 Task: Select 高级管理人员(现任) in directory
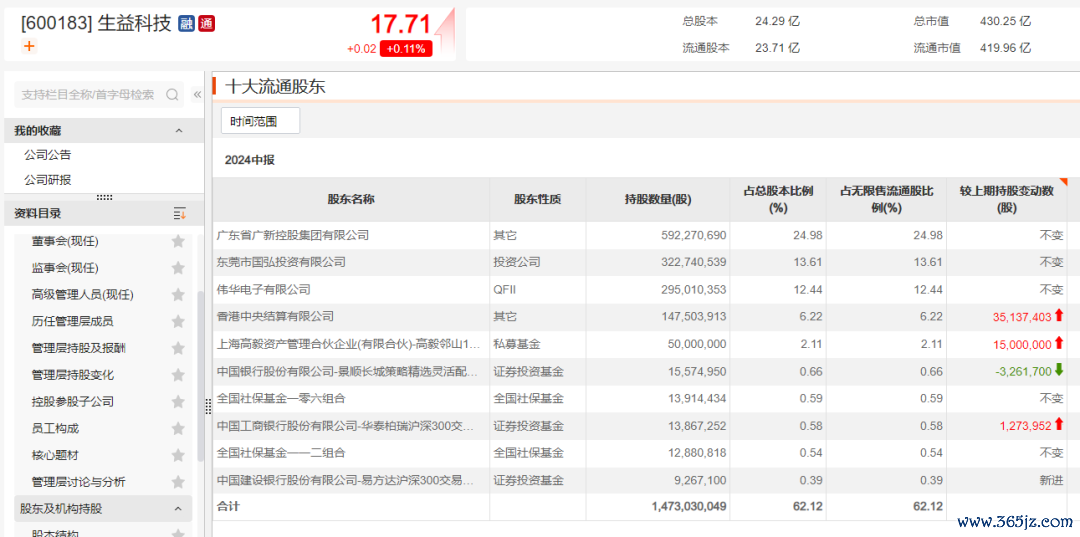(x=83, y=295)
